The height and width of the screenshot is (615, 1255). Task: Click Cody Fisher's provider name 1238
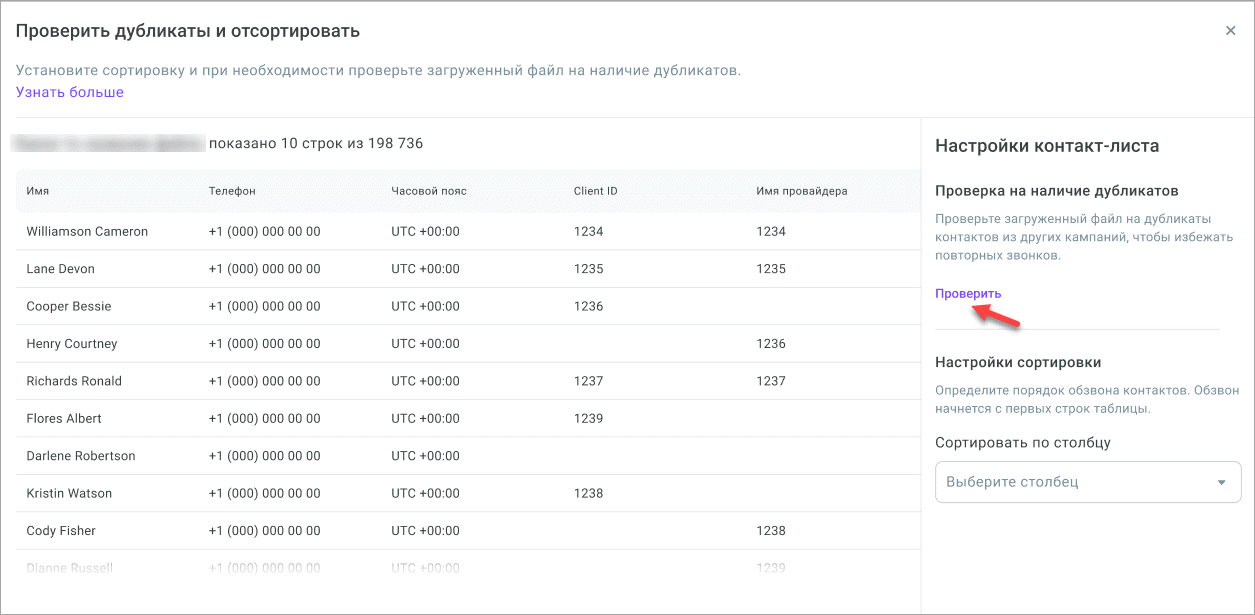(771, 531)
